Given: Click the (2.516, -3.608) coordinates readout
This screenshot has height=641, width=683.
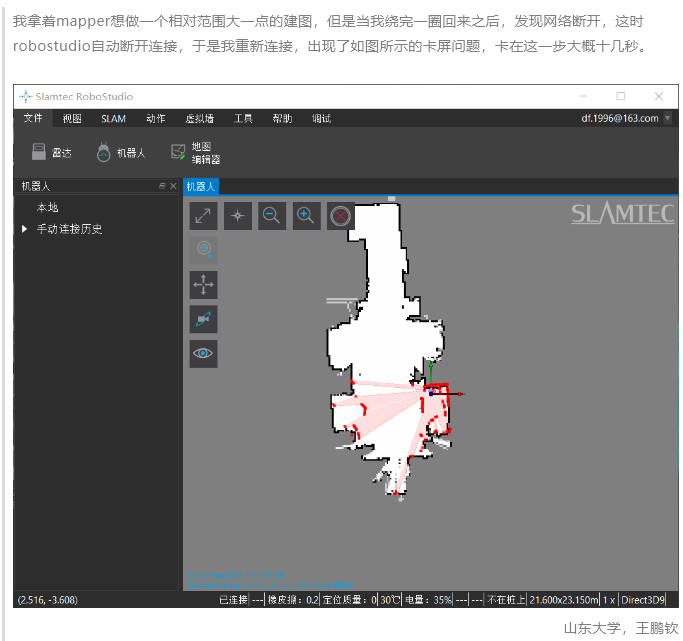Looking at the screenshot, I should (47, 600).
